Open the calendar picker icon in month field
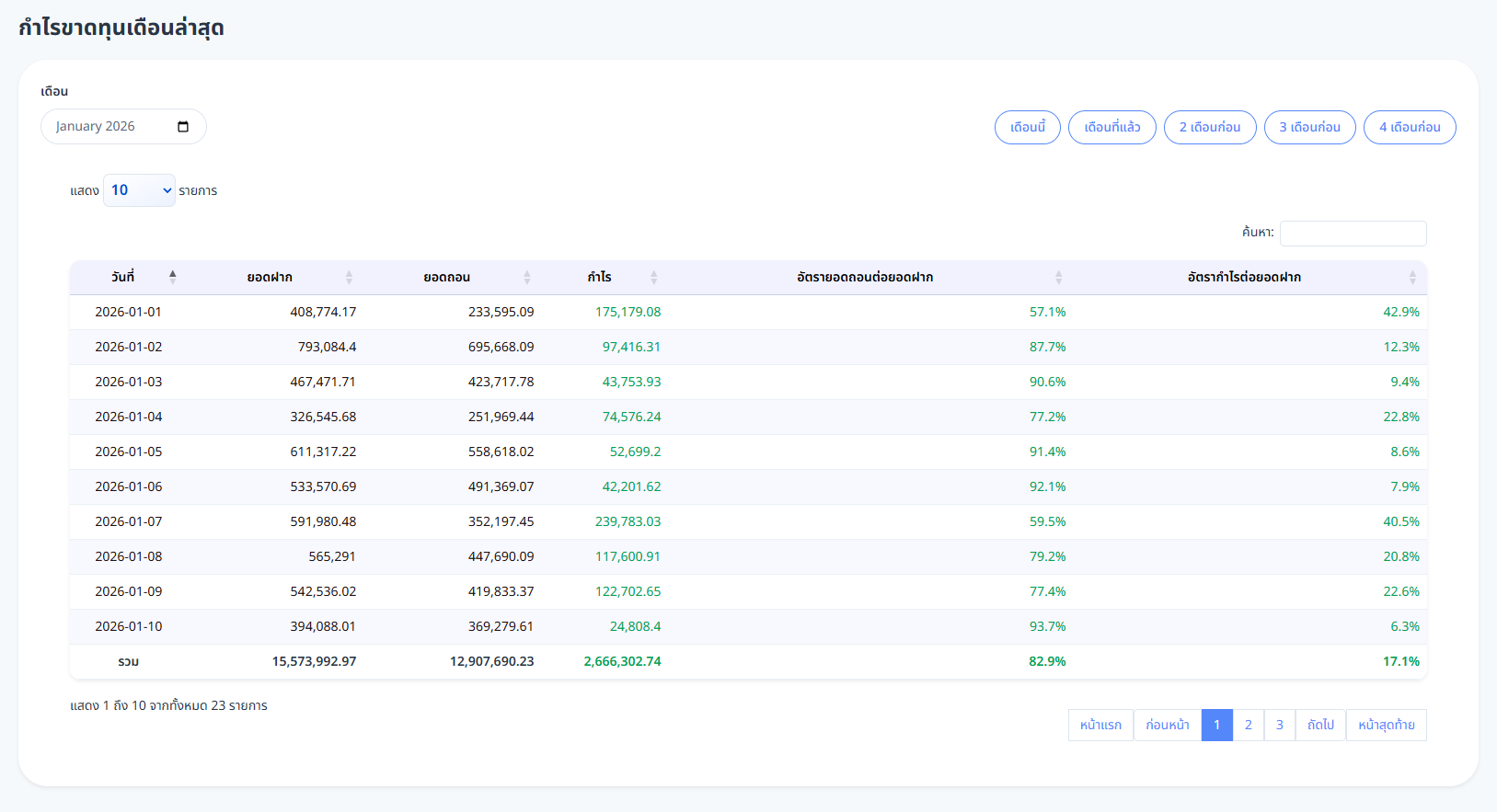This screenshot has width=1497, height=812. pyautogui.click(x=183, y=127)
